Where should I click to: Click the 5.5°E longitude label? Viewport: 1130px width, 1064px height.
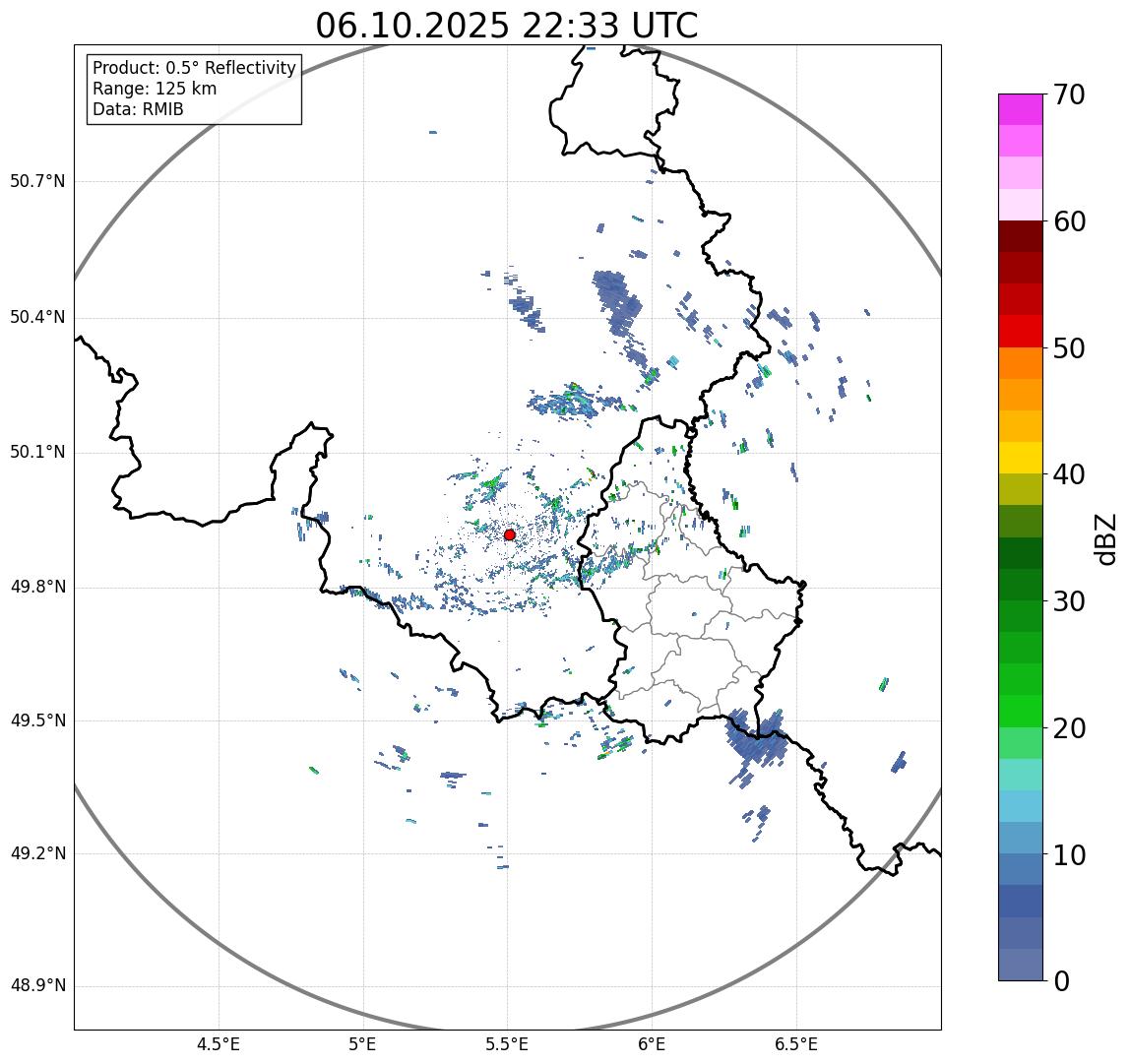pyautogui.click(x=507, y=1044)
